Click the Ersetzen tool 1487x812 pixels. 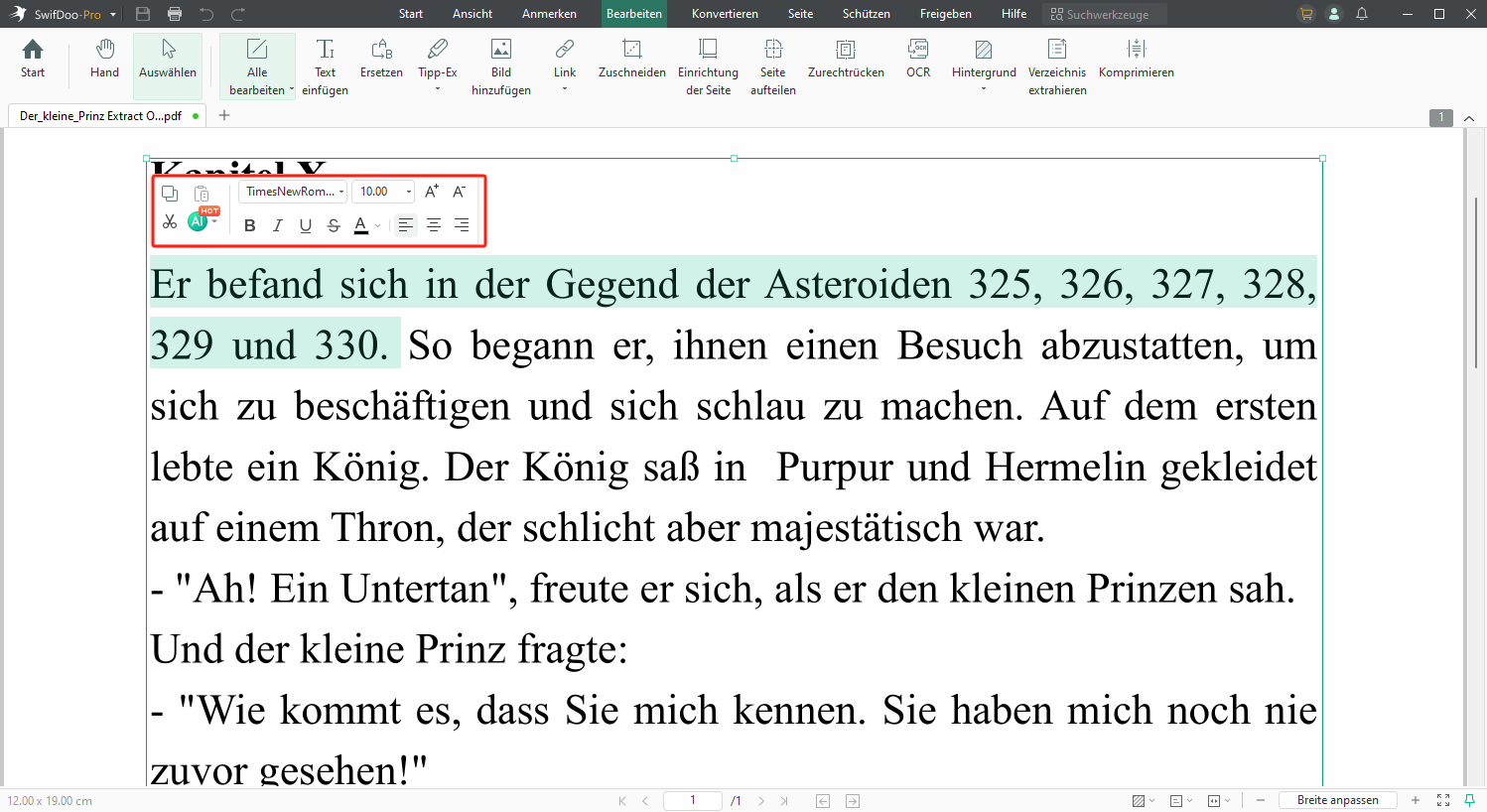[x=381, y=59]
